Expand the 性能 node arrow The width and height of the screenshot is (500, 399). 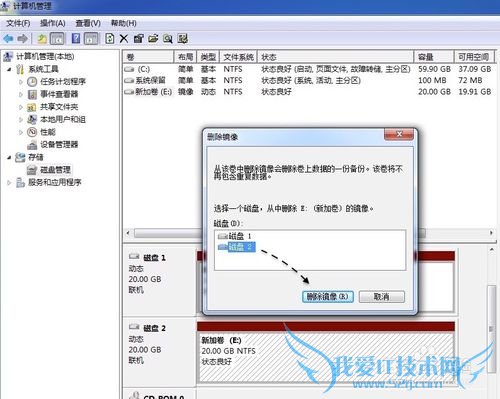tap(21, 132)
